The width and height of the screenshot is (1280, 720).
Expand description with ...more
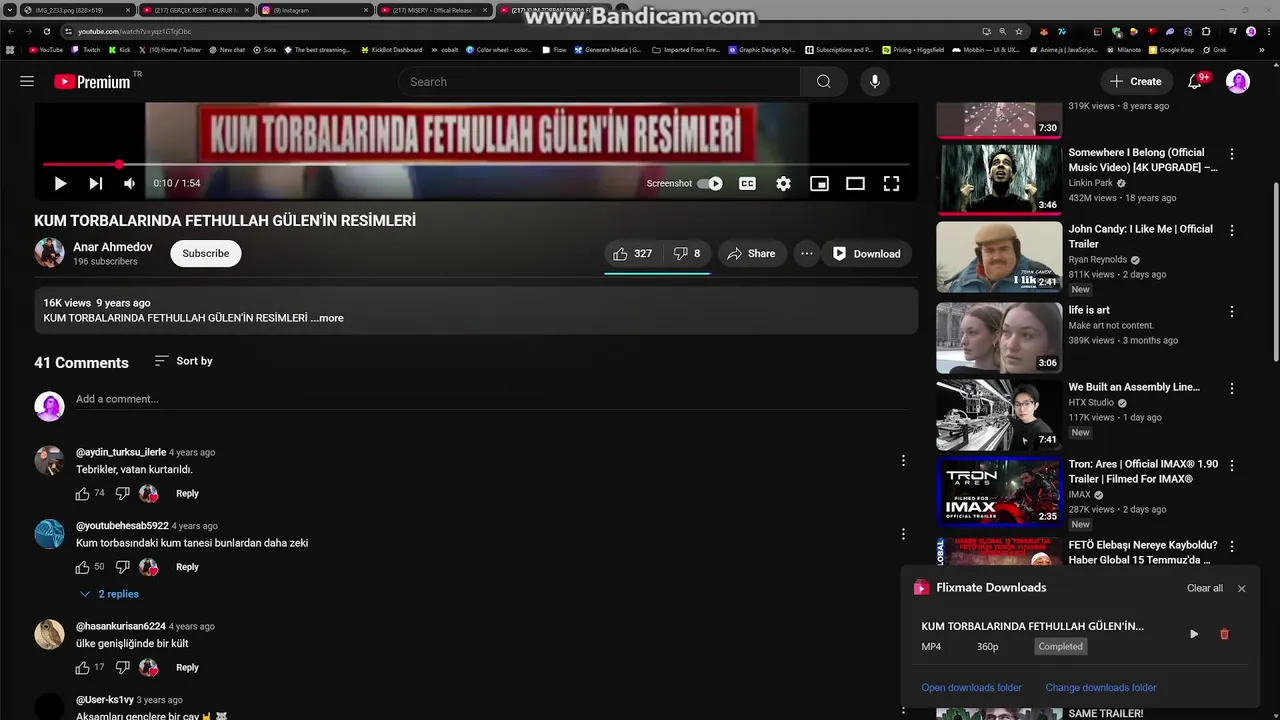click(327, 318)
